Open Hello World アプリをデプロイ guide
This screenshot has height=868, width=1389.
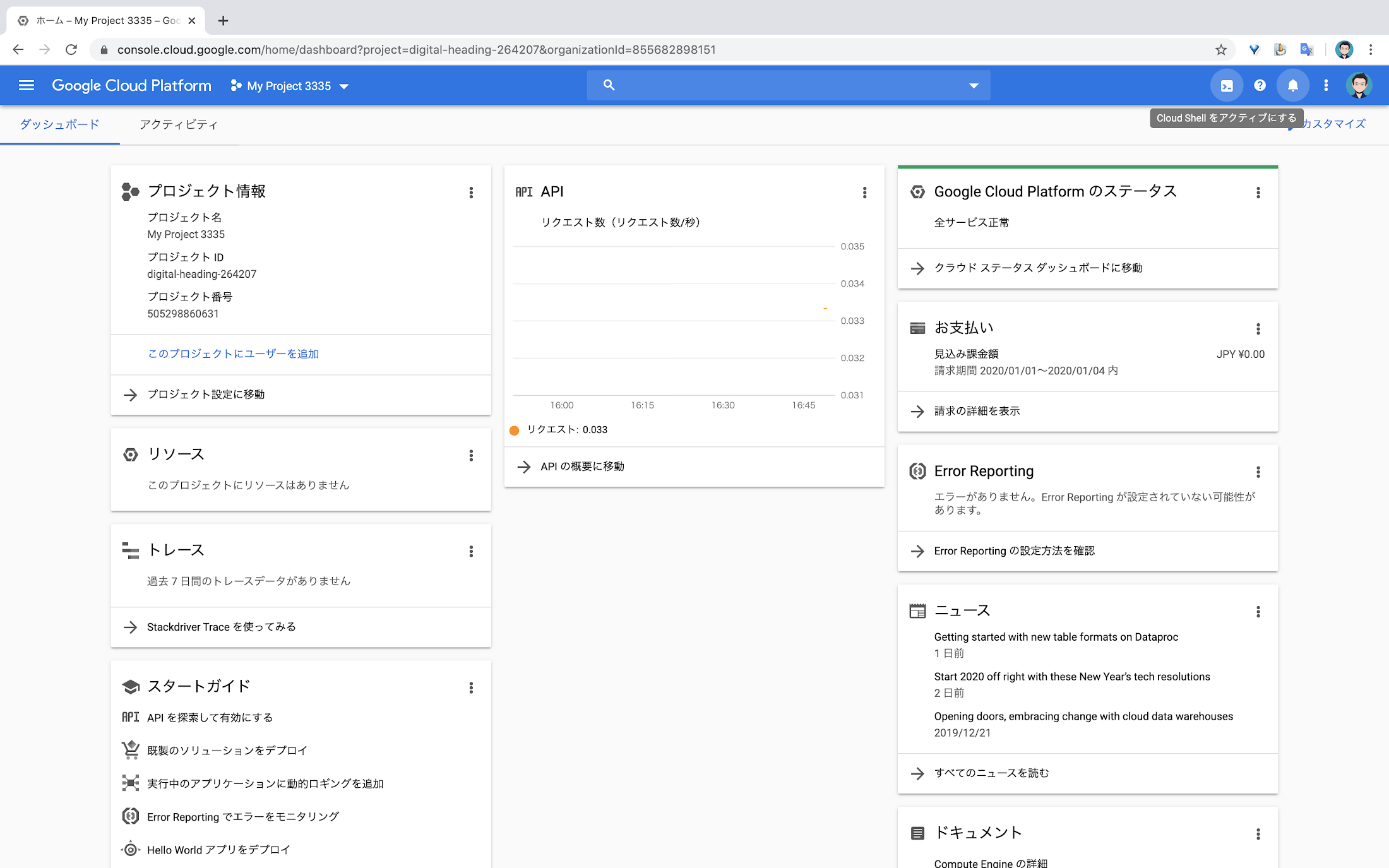[218, 850]
